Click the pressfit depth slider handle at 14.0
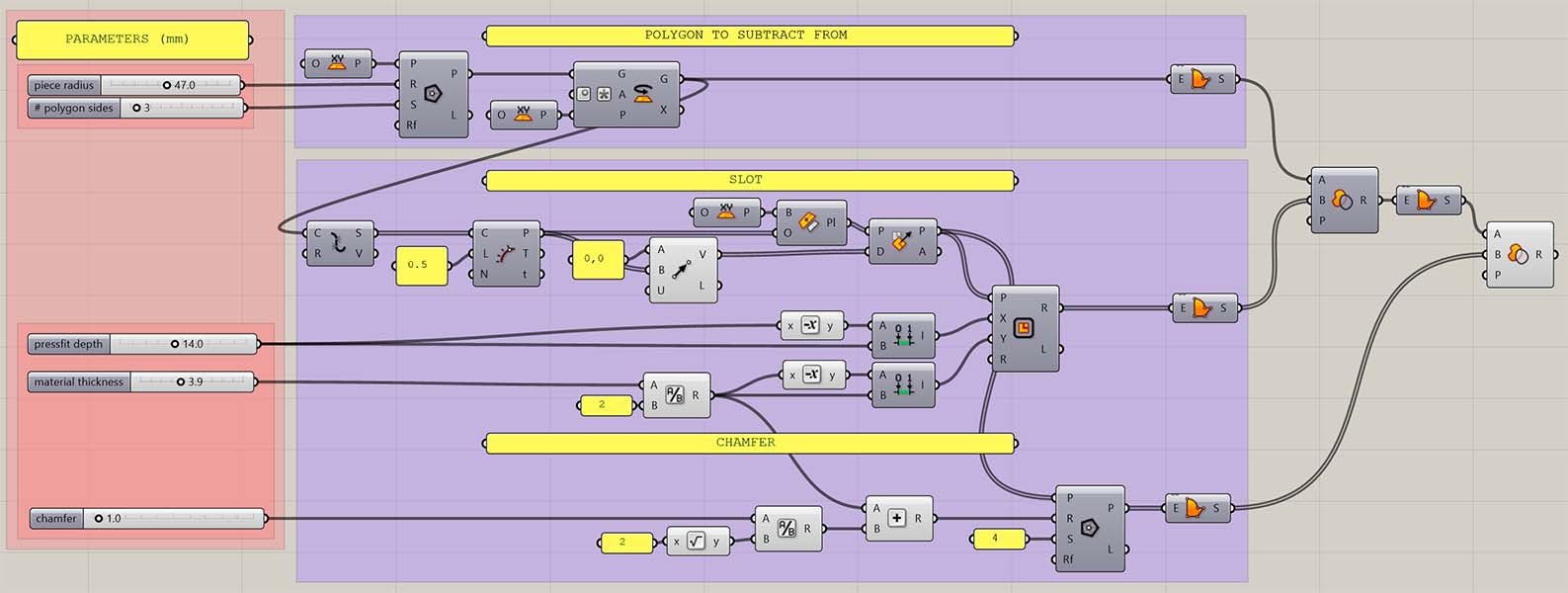The height and width of the screenshot is (593, 1568). coord(175,344)
